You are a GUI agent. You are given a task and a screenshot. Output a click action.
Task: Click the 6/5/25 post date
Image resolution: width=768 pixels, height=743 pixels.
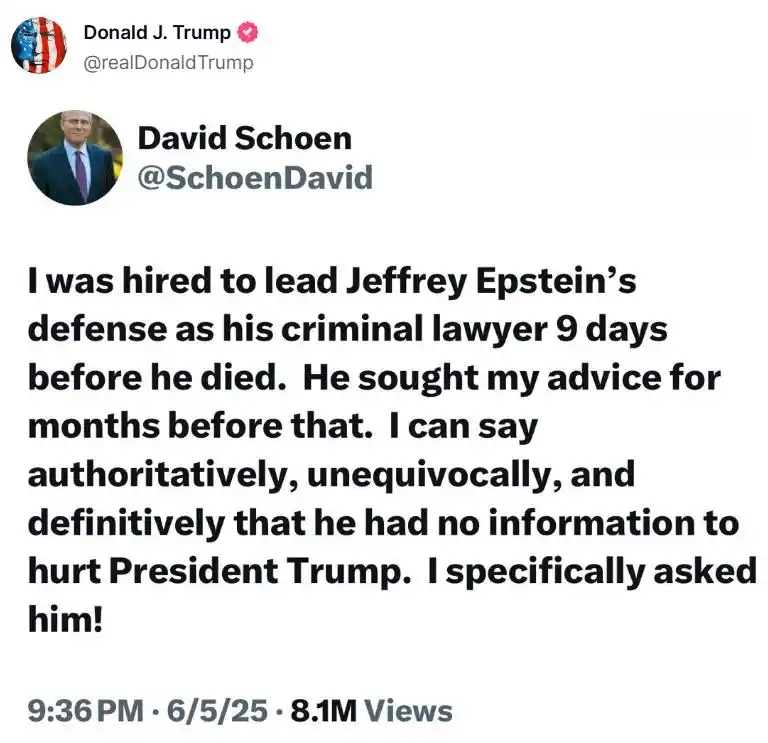(x=220, y=711)
